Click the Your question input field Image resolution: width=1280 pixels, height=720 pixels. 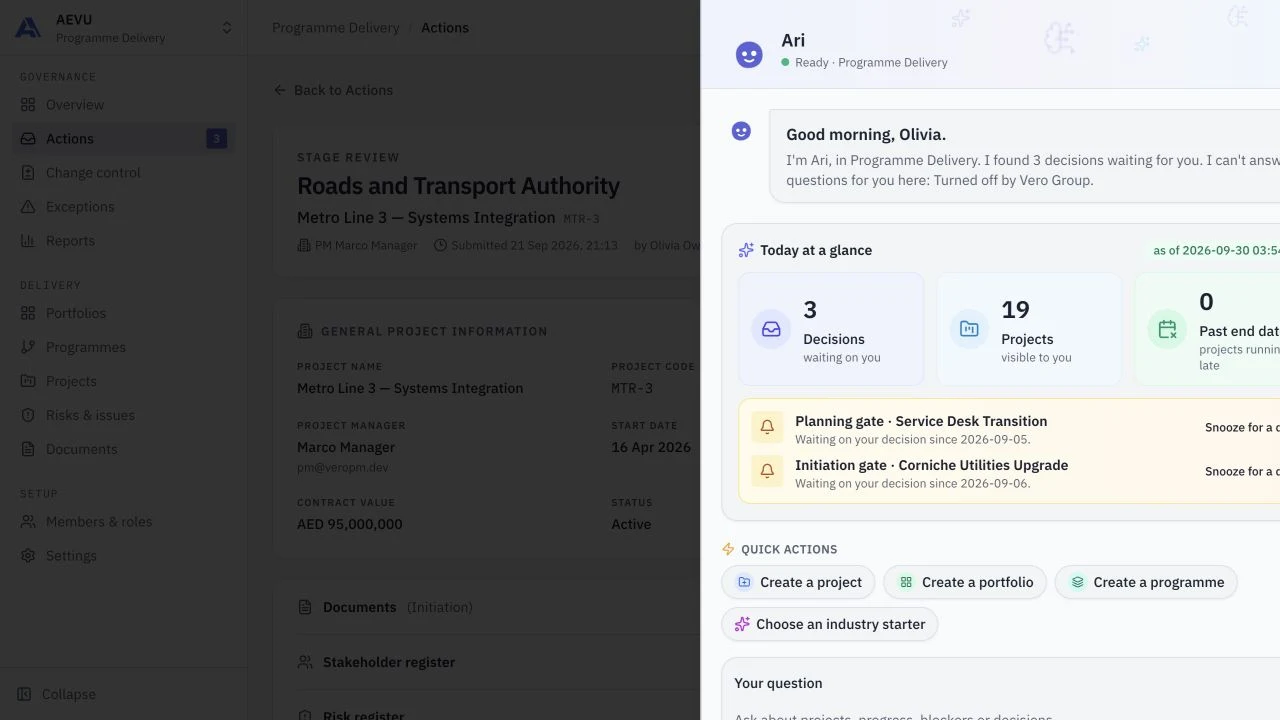(1000, 712)
